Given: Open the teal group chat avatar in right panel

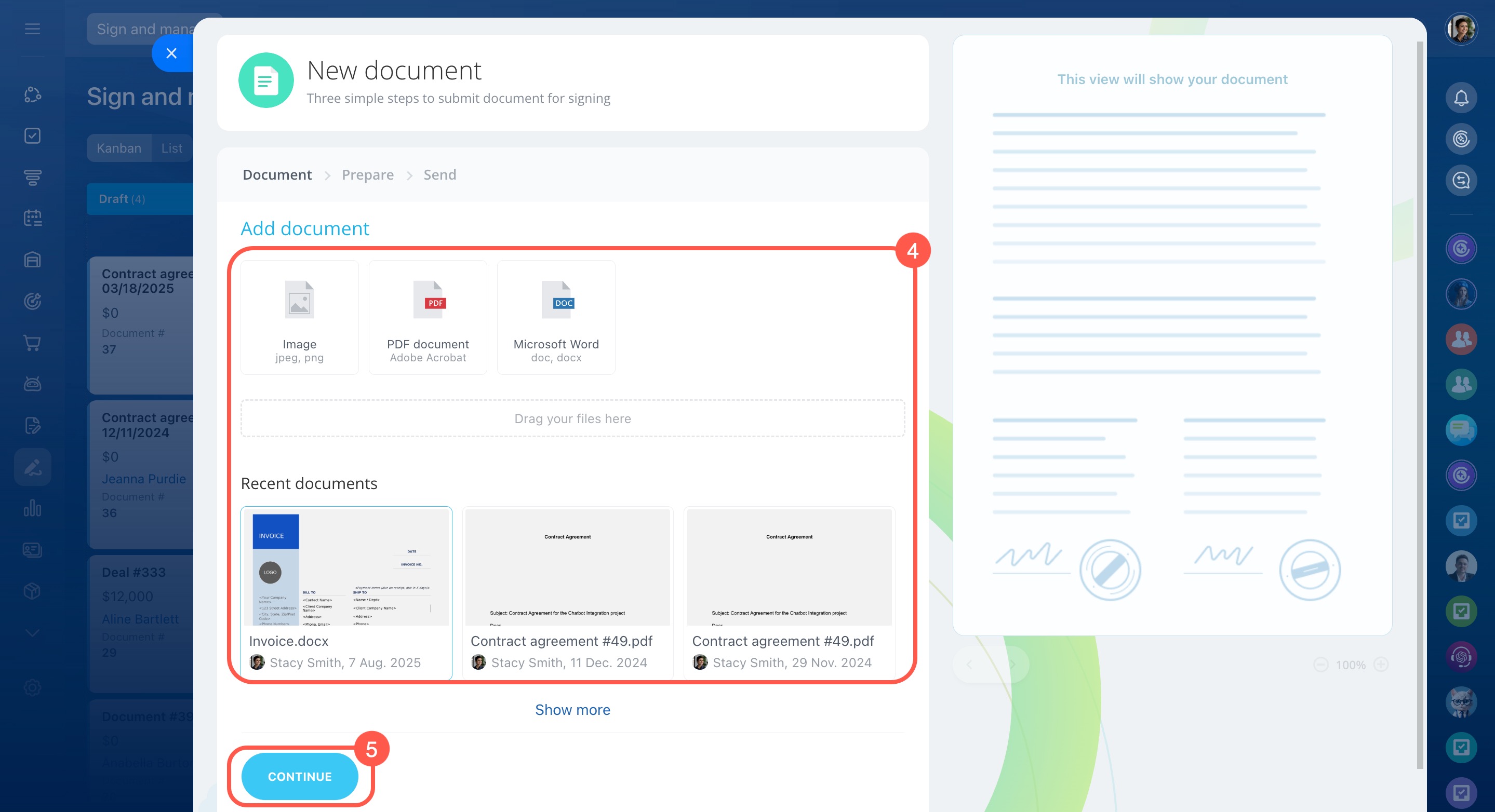Looking at the screenshot, I should tap(1461, 385).
